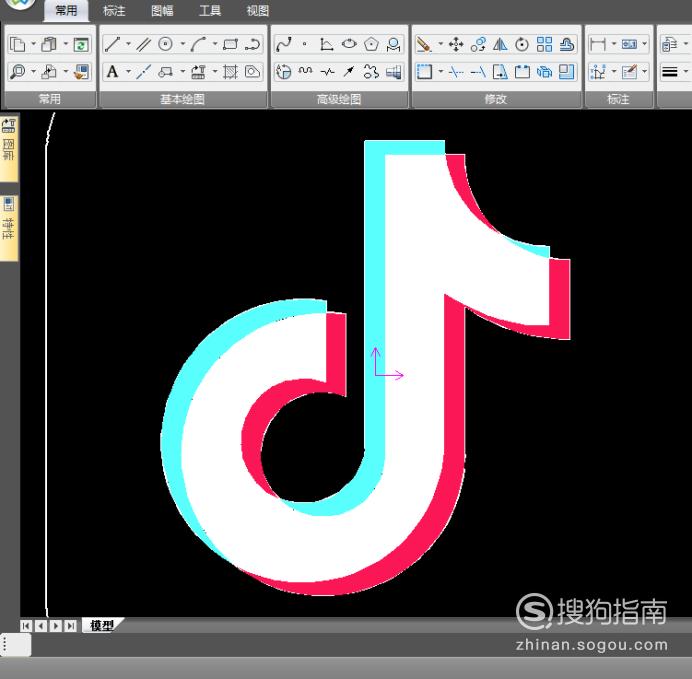This screenshot has width=692, height=679.
Task: Select the Hatch fill tool
Action: (230, 71)
